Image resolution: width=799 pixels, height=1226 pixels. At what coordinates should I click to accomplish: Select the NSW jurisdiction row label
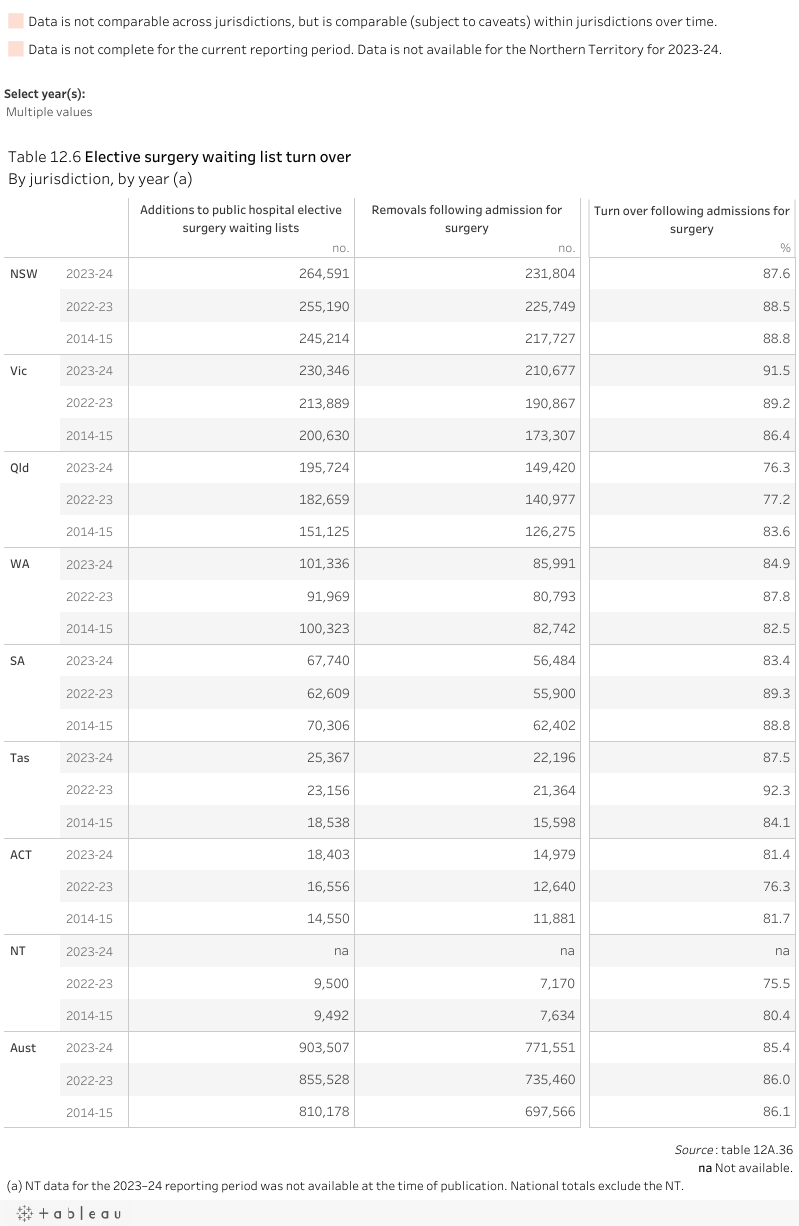coord(23,274)
